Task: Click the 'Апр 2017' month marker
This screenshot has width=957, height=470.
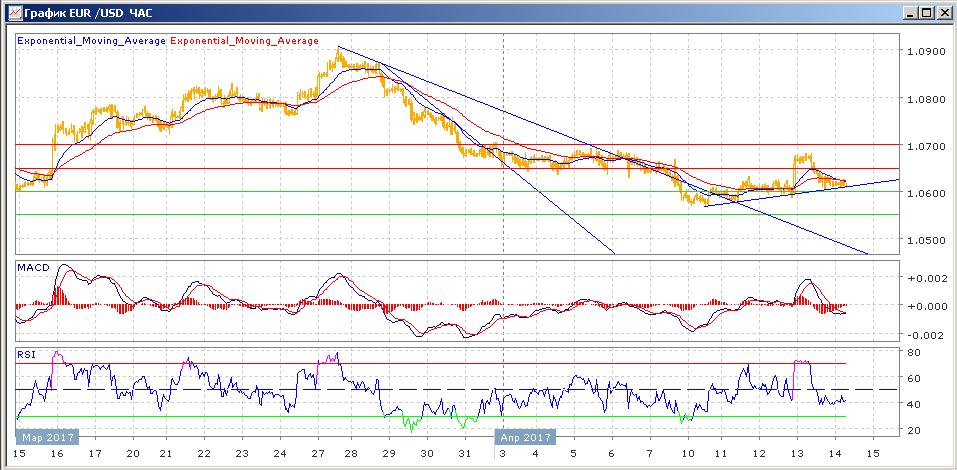Action: [525, 437]
